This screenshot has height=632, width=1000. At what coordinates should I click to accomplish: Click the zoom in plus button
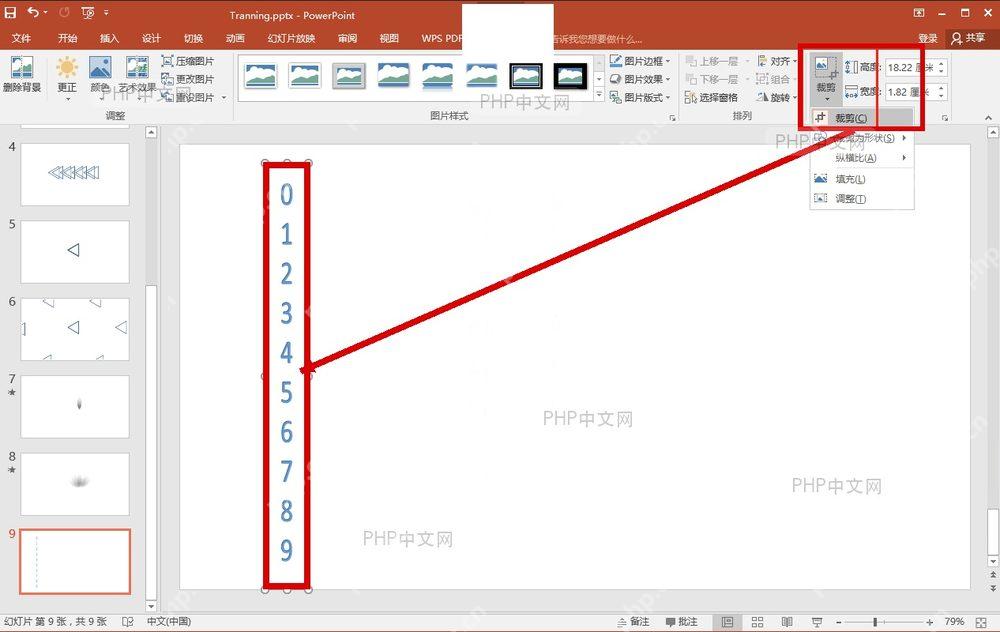tap(930, 622)
